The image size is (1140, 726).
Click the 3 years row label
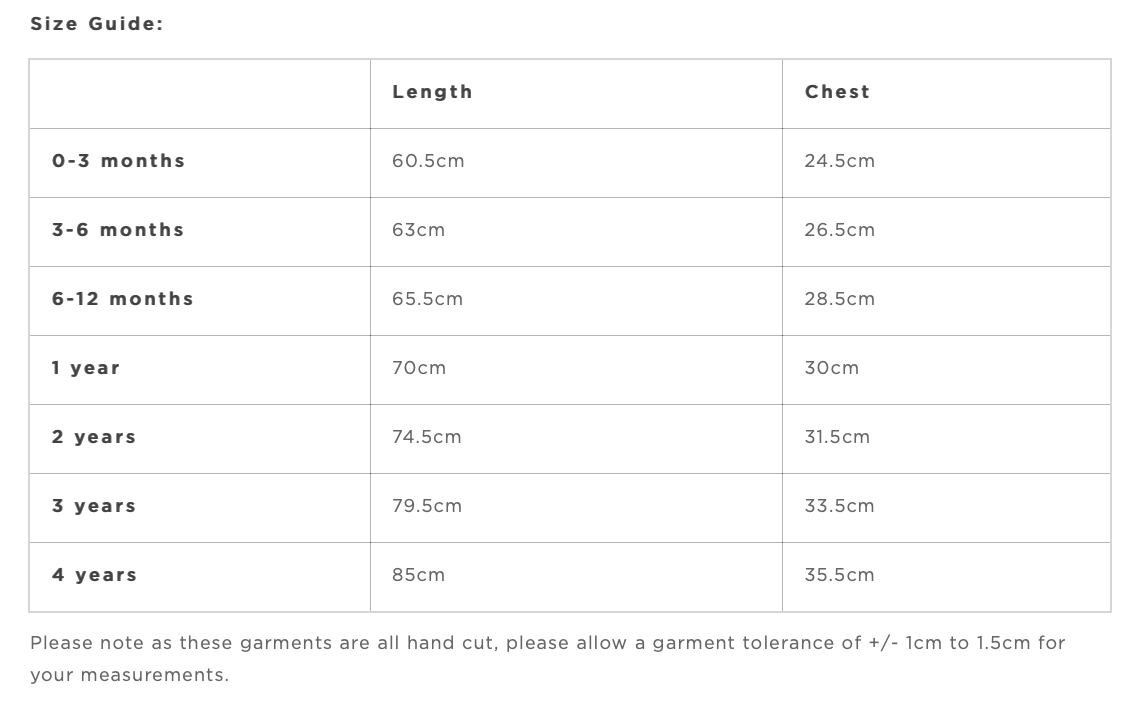click(94, 506)
